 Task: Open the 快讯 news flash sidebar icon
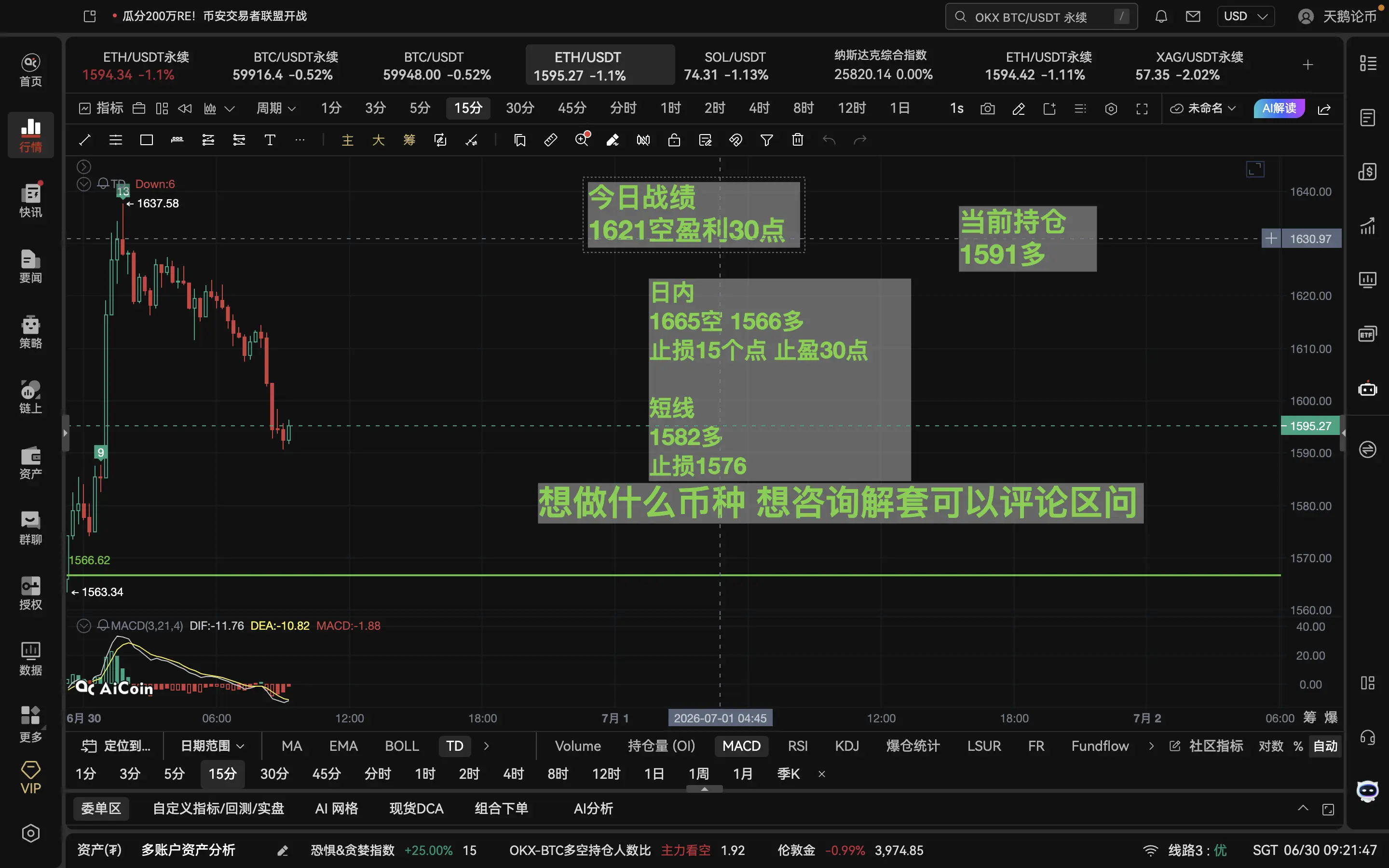pos(30,200)
